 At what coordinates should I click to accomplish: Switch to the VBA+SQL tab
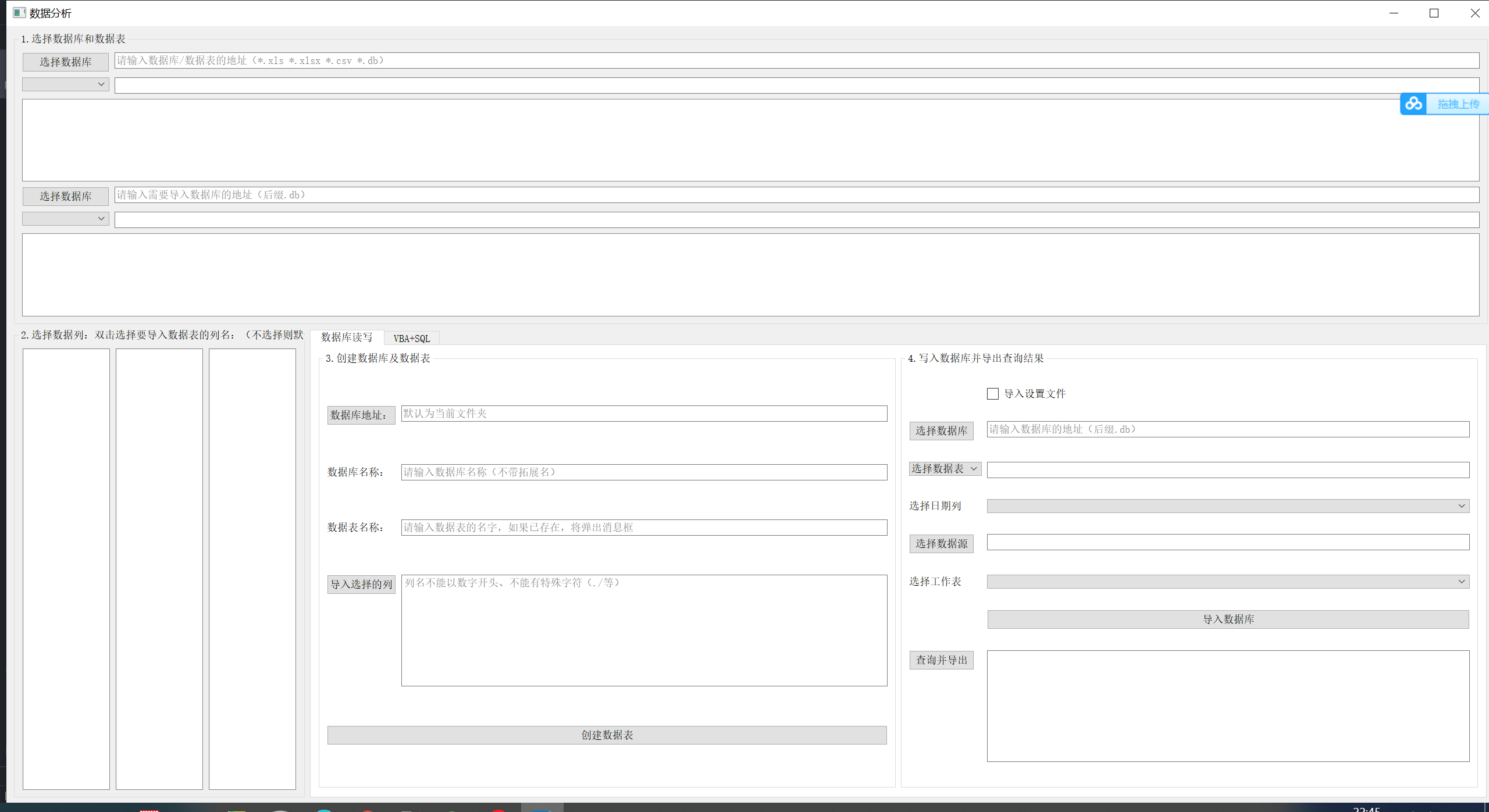click(412, 339)
